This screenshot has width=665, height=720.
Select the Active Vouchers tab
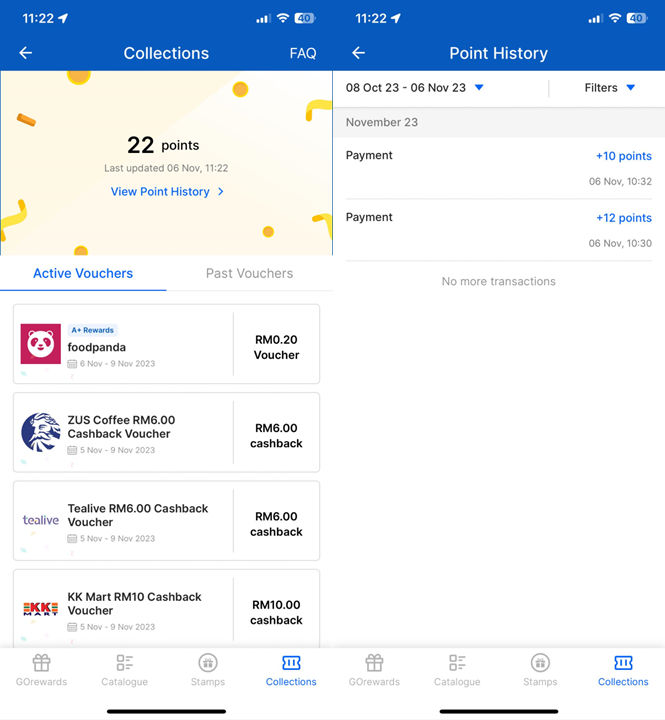tap(83, 273)
